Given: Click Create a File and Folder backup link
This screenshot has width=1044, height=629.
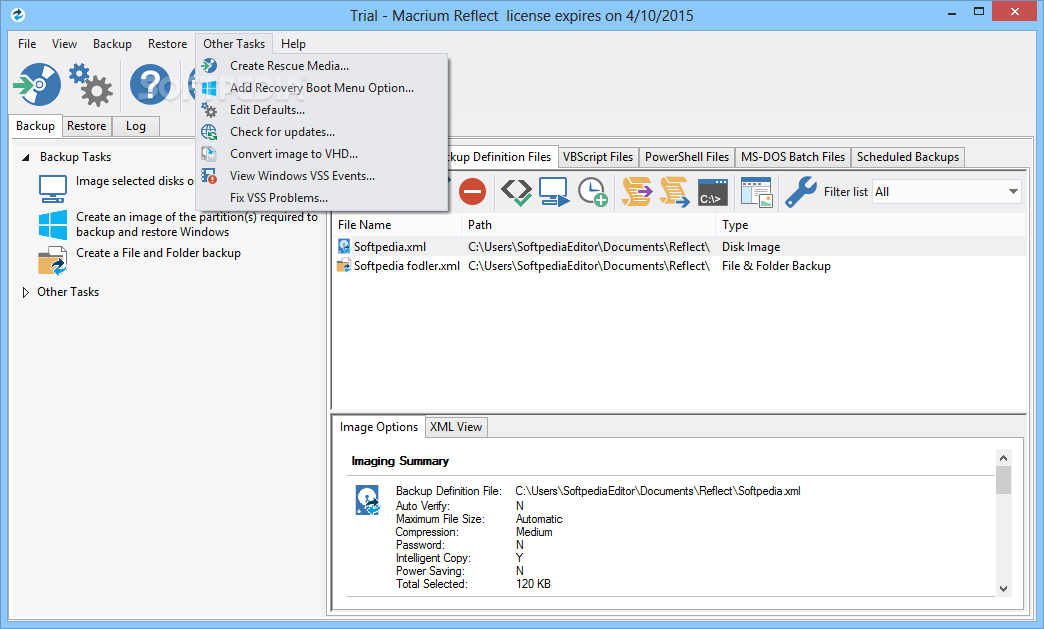Looking at the screenshot, I should pyautogui.click(x=158, y=253).
